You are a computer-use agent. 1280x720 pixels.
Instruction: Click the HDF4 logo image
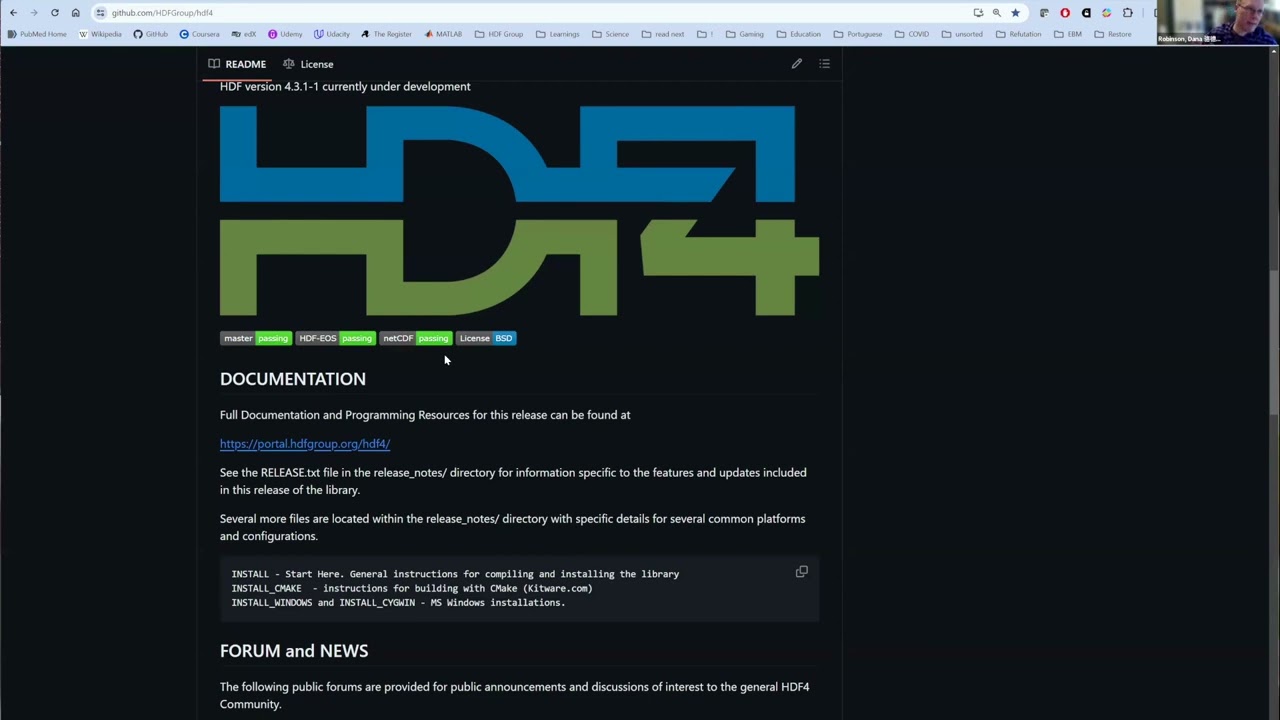[519, 211]
